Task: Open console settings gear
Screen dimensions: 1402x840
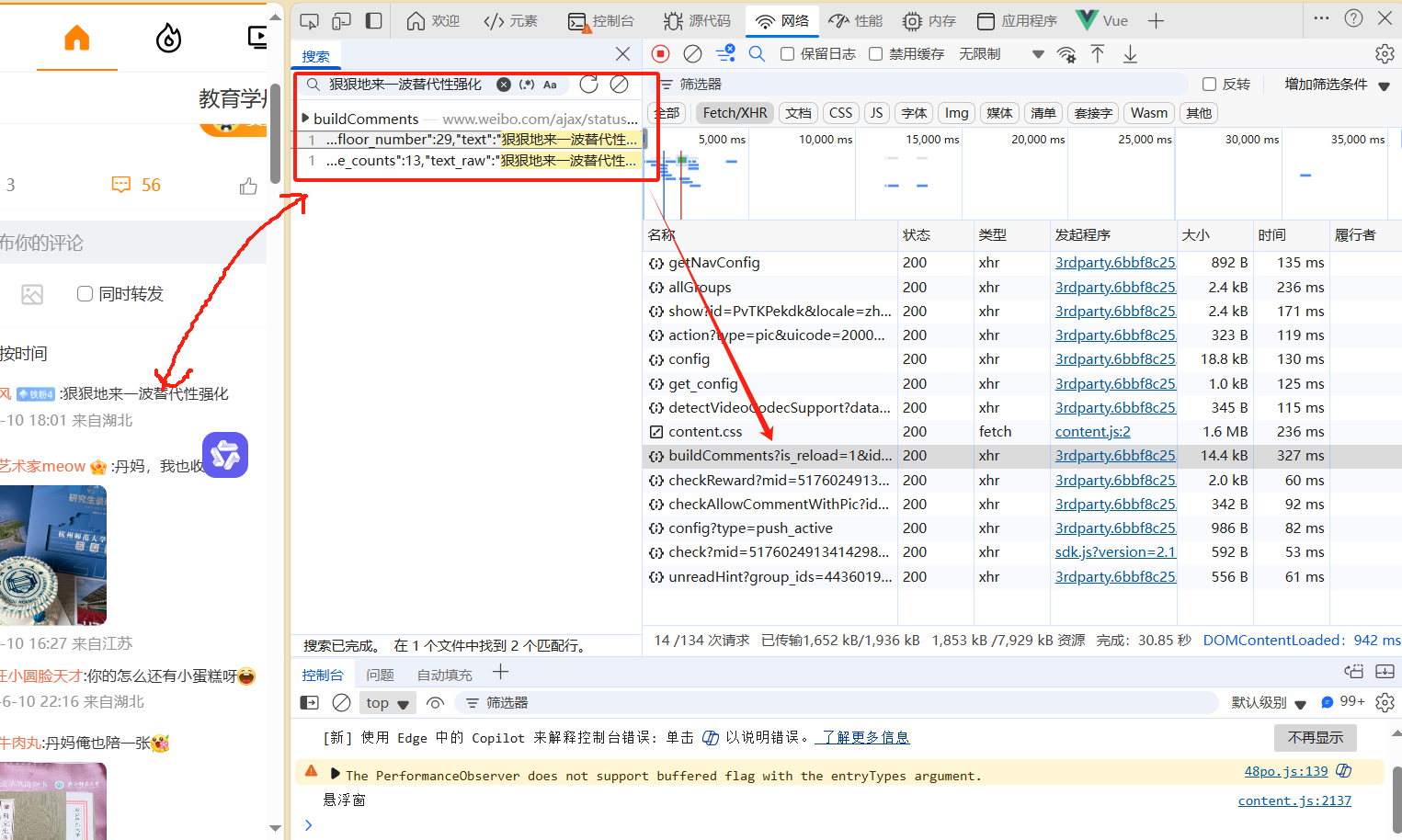Action: [x=1385, y=703]
